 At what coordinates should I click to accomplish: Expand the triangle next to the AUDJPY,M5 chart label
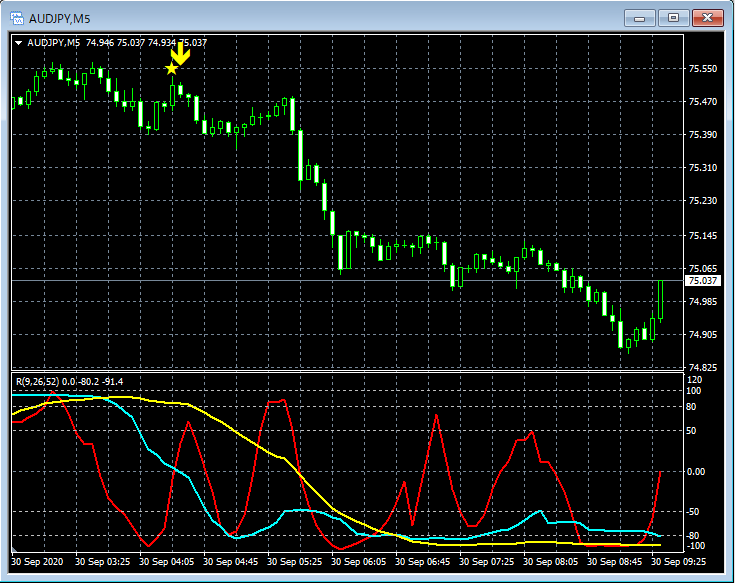(x=18, y=43)
